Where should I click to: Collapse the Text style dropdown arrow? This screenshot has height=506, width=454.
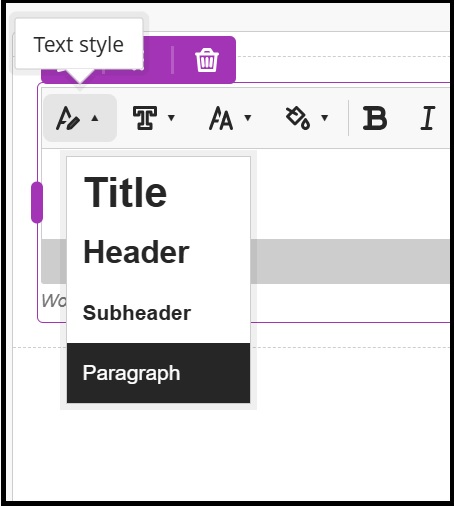click(x=95, y=118)
